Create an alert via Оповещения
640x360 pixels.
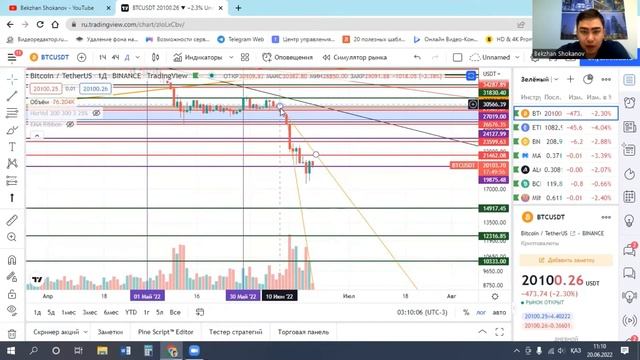[x=287, y=58]
